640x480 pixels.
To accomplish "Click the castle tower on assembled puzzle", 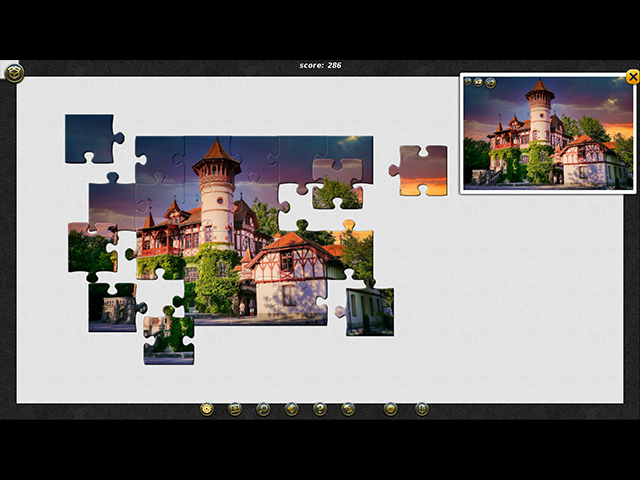I will click(217, 190).
